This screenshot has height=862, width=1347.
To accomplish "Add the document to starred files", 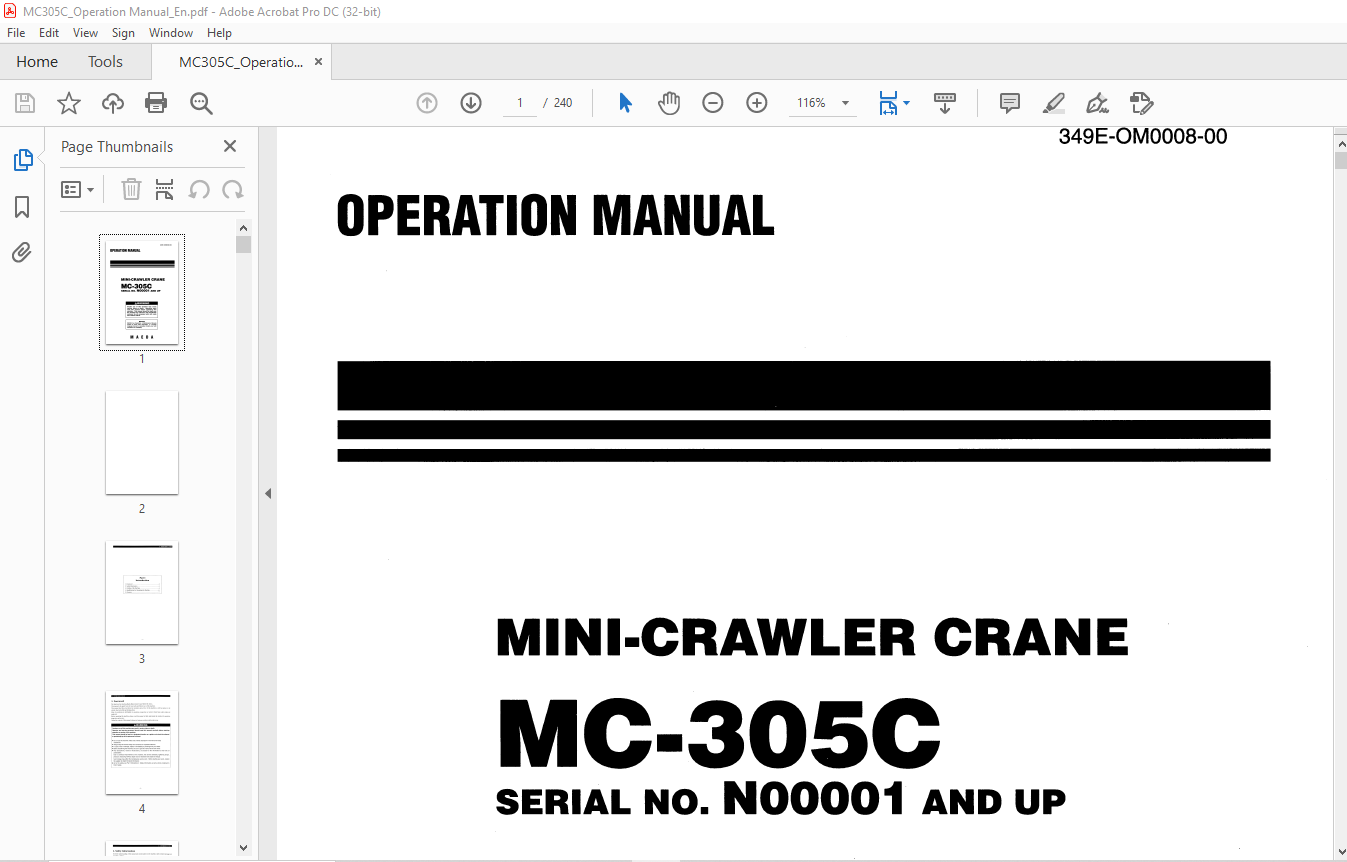I will coord(69,103).
